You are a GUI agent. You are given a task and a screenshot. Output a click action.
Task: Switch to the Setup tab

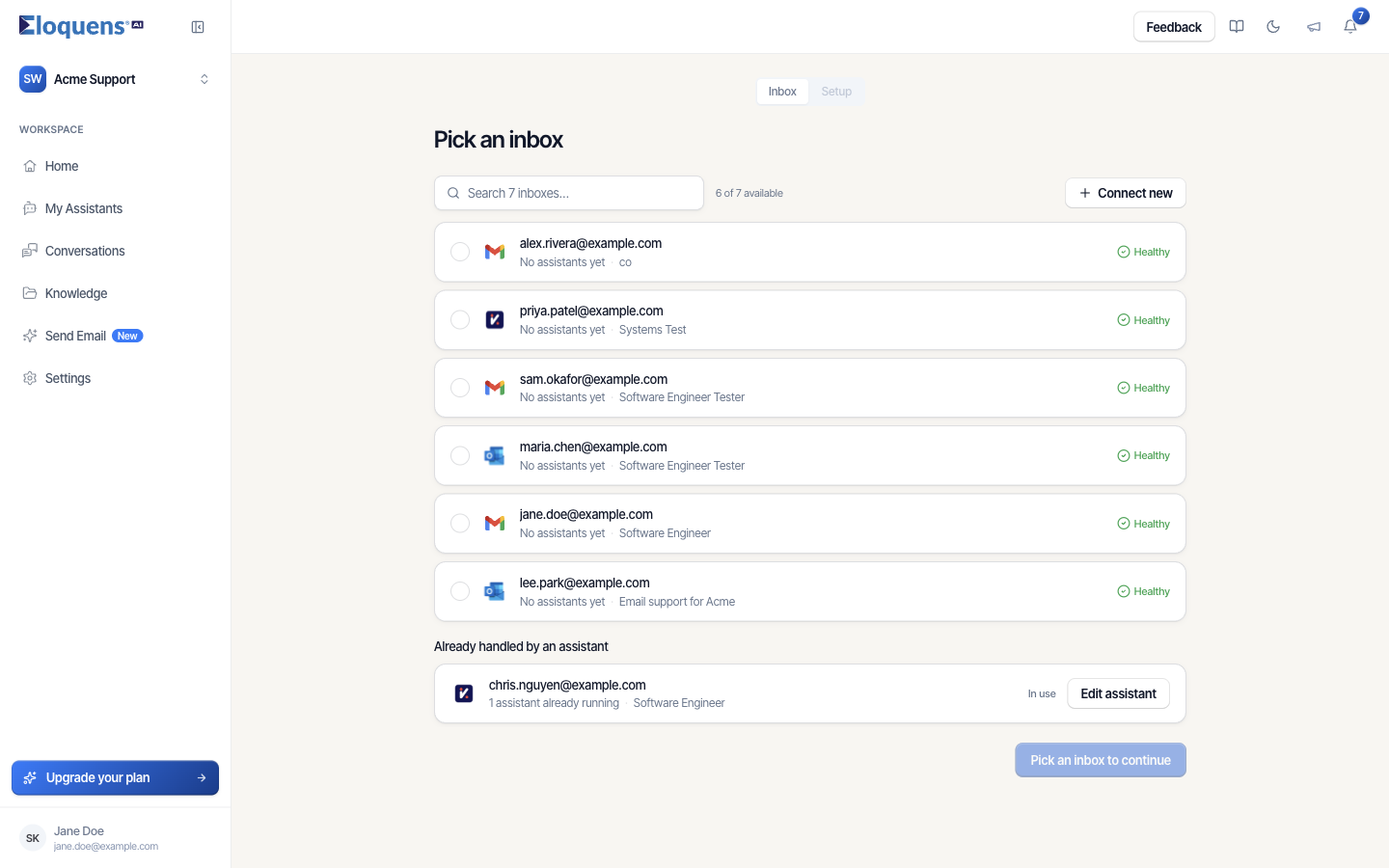click(x=836, y=92)
